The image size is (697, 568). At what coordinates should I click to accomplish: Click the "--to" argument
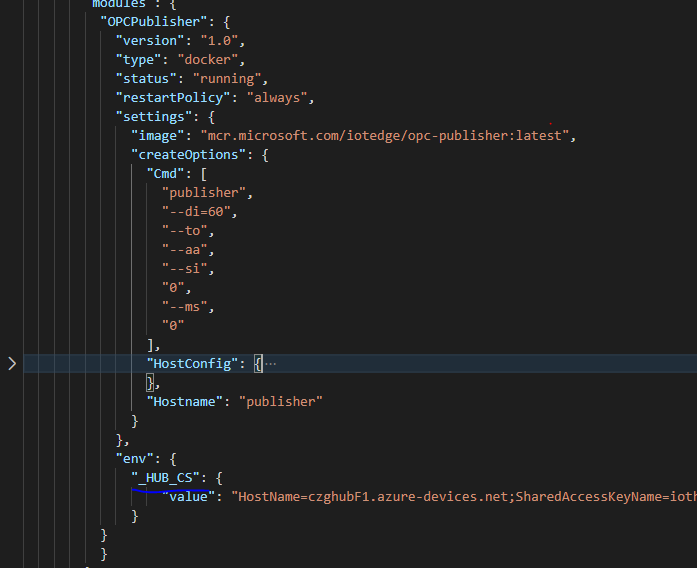pos(184,231)
